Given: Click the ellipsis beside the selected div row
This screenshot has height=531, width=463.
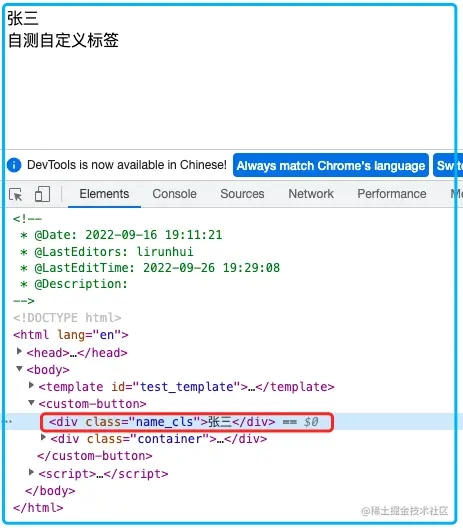Looking at the screenshot, I should point(8,422).
